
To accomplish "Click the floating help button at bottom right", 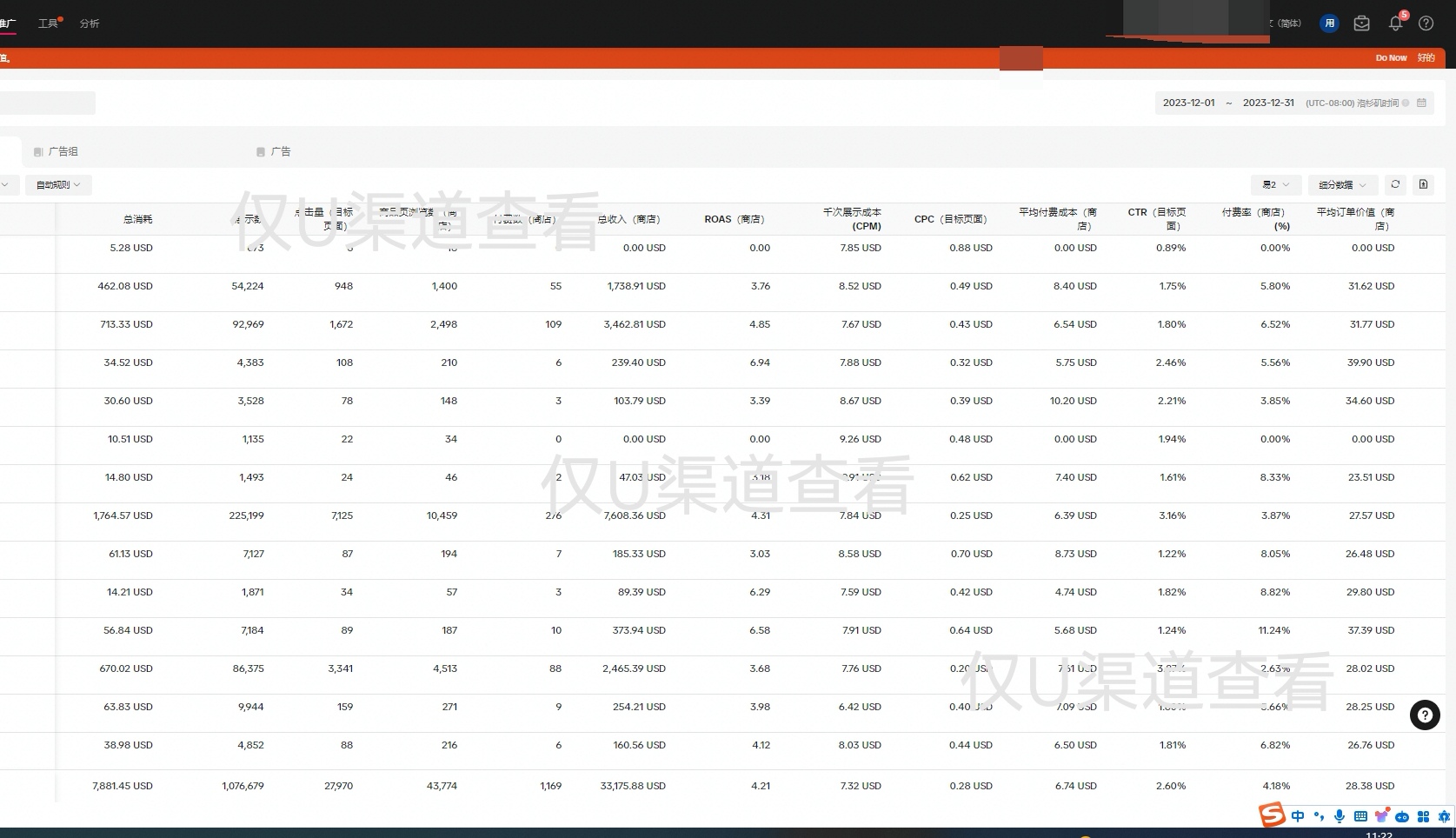I will click(1424, 715).
